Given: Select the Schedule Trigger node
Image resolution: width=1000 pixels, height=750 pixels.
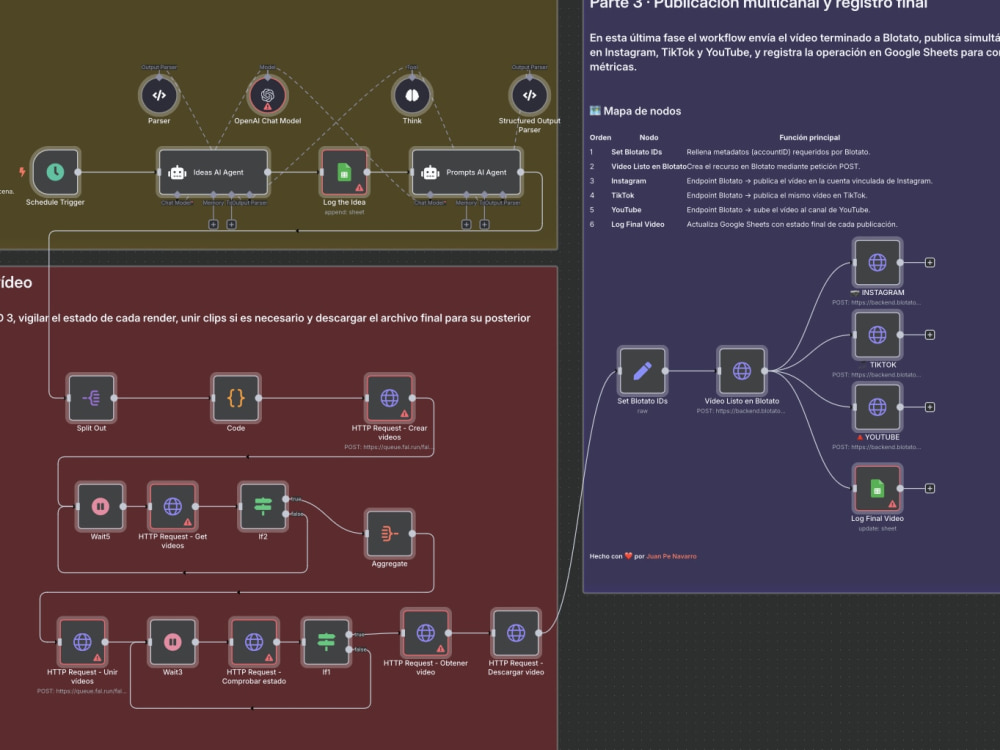Looking at the screenshot, I should tap(55, 172).
